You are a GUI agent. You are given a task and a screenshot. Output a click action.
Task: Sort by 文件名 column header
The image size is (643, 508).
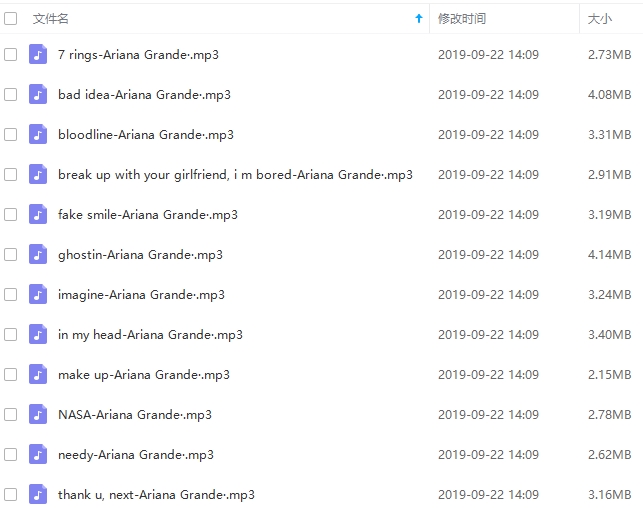[50, 19]
